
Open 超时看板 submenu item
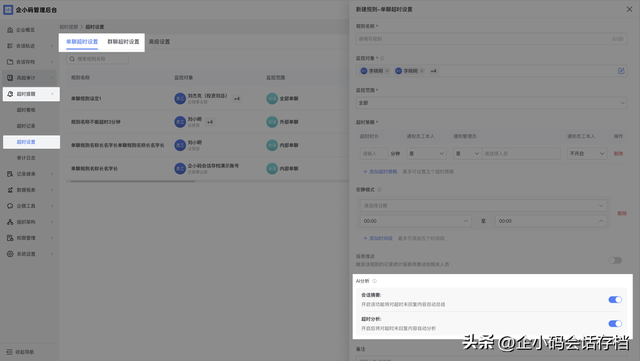tap(26, 110)
